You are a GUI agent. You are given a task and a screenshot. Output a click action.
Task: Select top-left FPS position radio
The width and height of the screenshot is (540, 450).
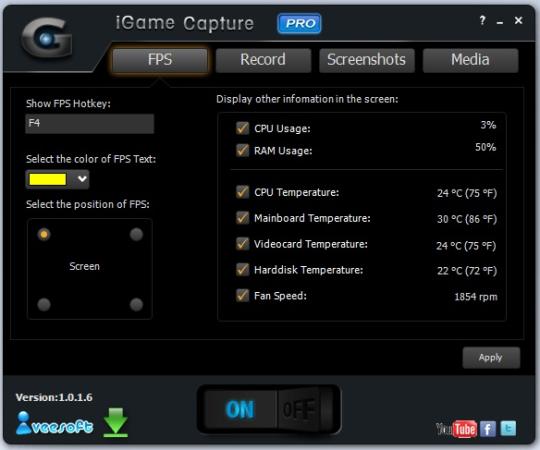pos(44,234)
